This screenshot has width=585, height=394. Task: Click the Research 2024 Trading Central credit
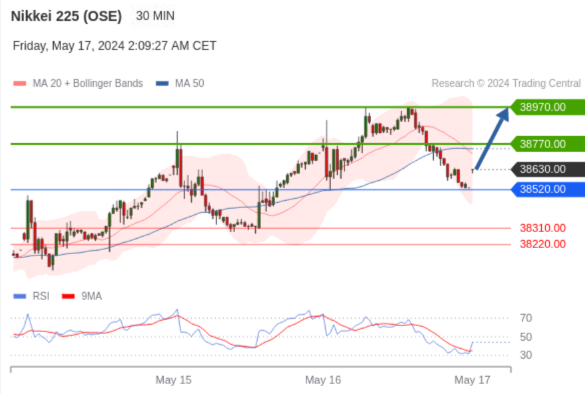(506, 83)
